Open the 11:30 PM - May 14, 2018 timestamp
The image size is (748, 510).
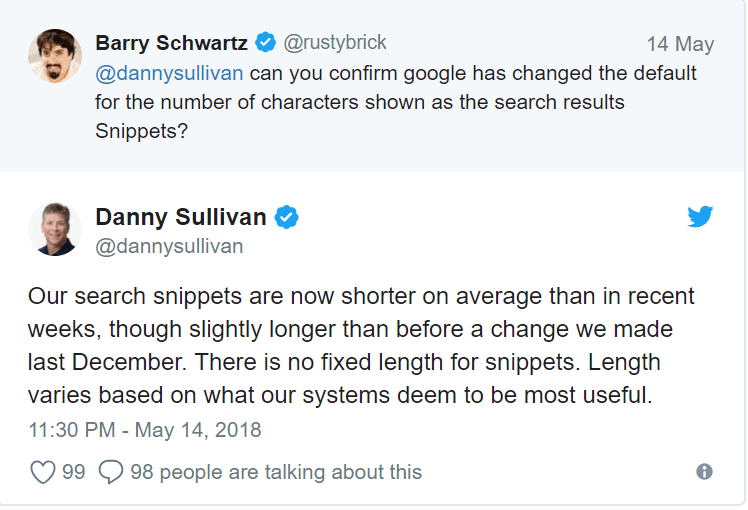pyautogui.click(x=145, y=430)
